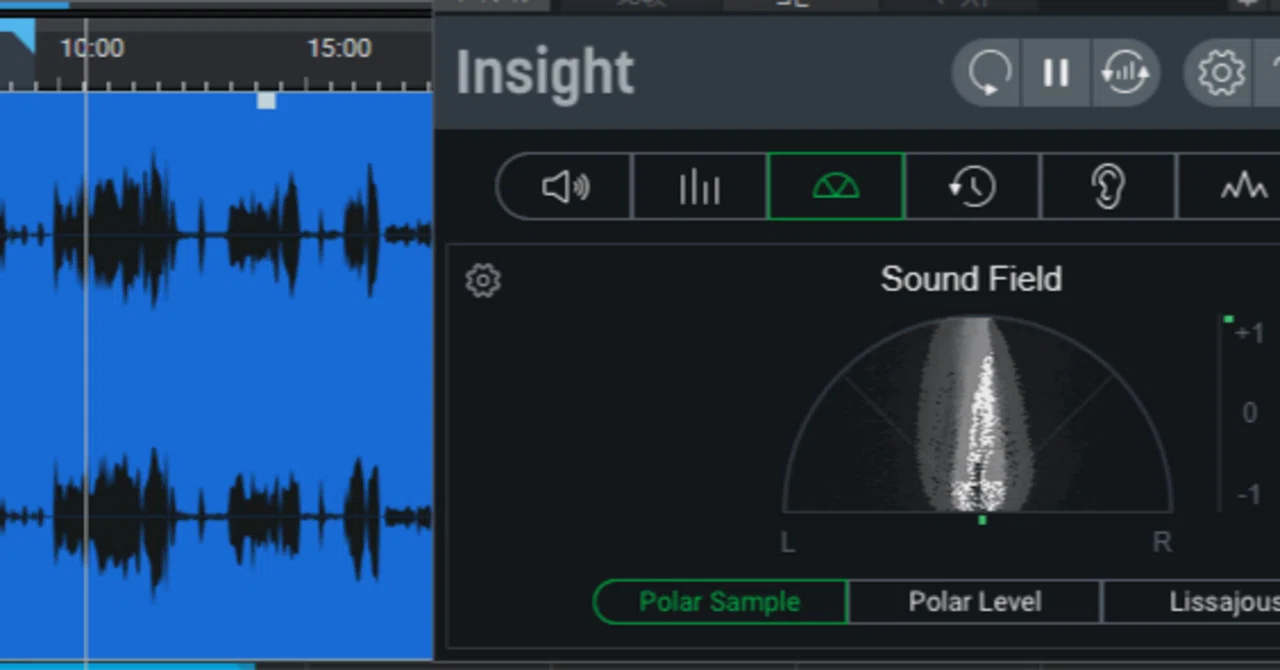Click the polar sample vectorscope display

978,414
